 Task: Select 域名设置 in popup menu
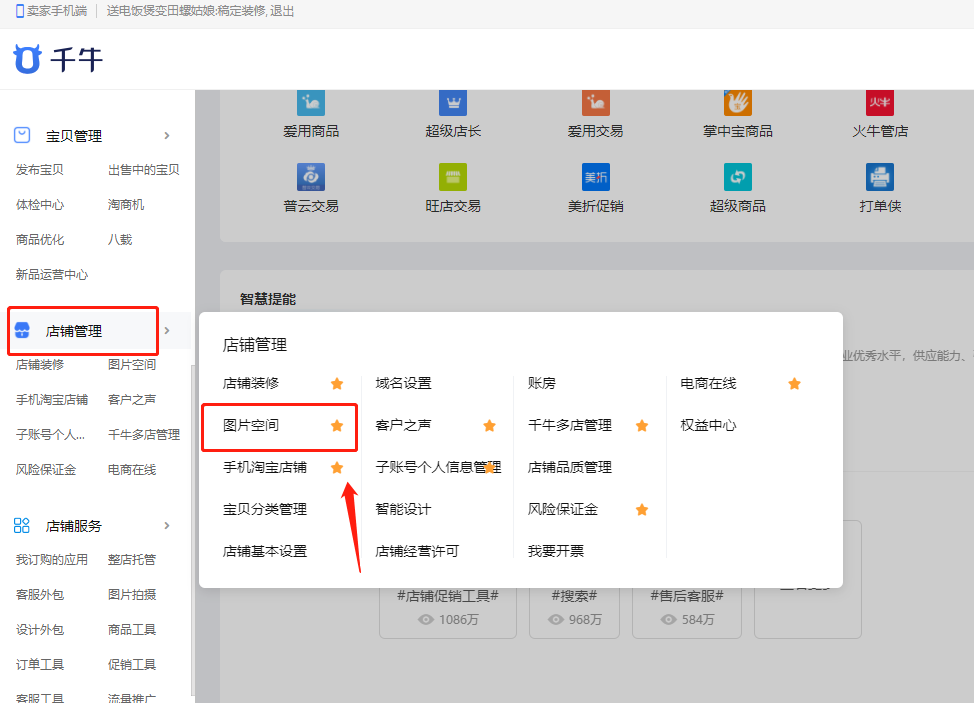403,383
